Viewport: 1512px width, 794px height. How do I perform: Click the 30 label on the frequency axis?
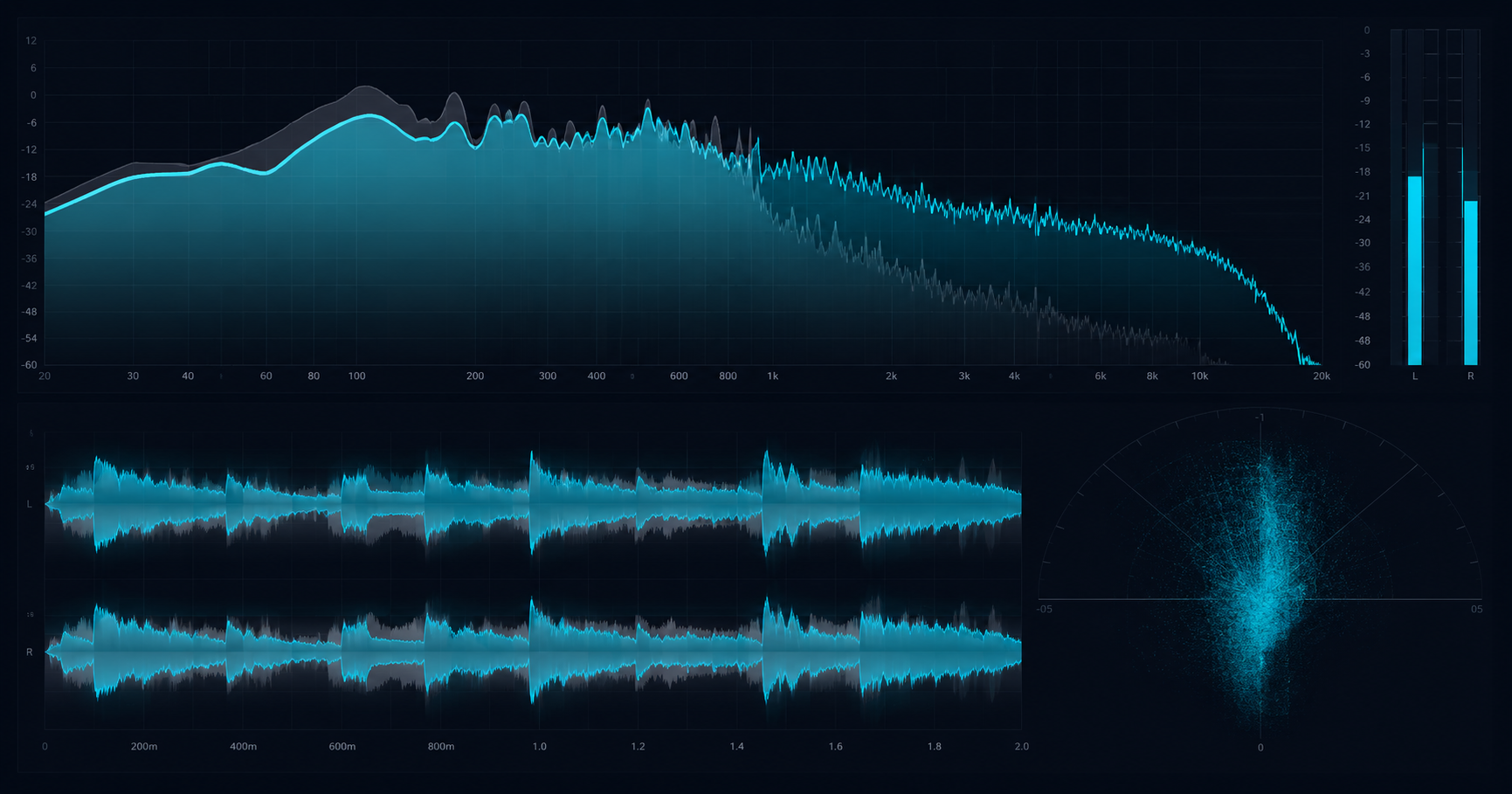[133, 376]
